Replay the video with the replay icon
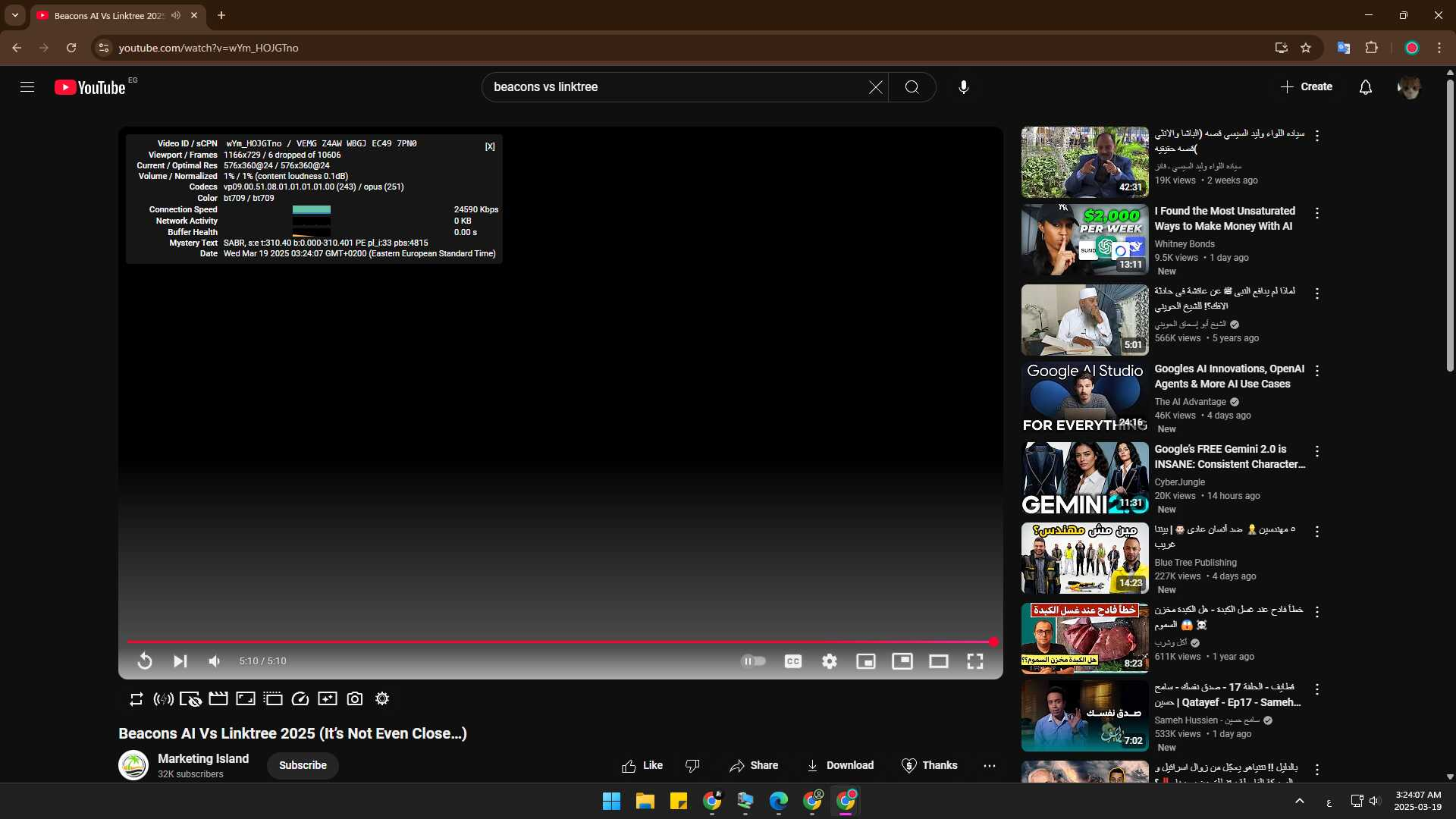The width and height of the screenshot is (1456, 819). click(x=144, y=661)
